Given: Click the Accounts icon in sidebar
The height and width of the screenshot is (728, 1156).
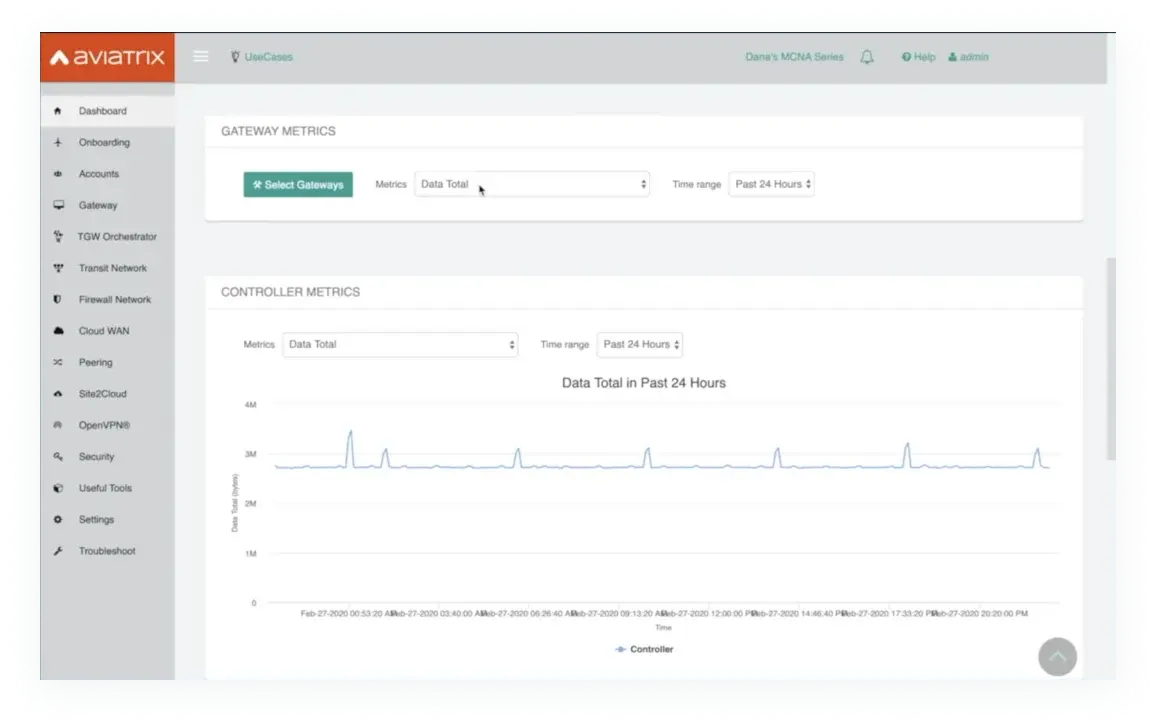Looking at the screenshot, I should click(58, 174).
